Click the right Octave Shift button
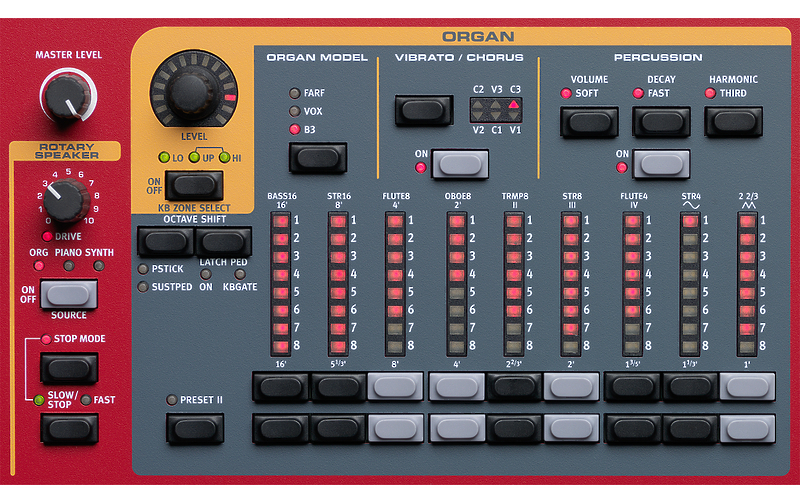Viewport: 800px width, 503px height. click(223, 241)
